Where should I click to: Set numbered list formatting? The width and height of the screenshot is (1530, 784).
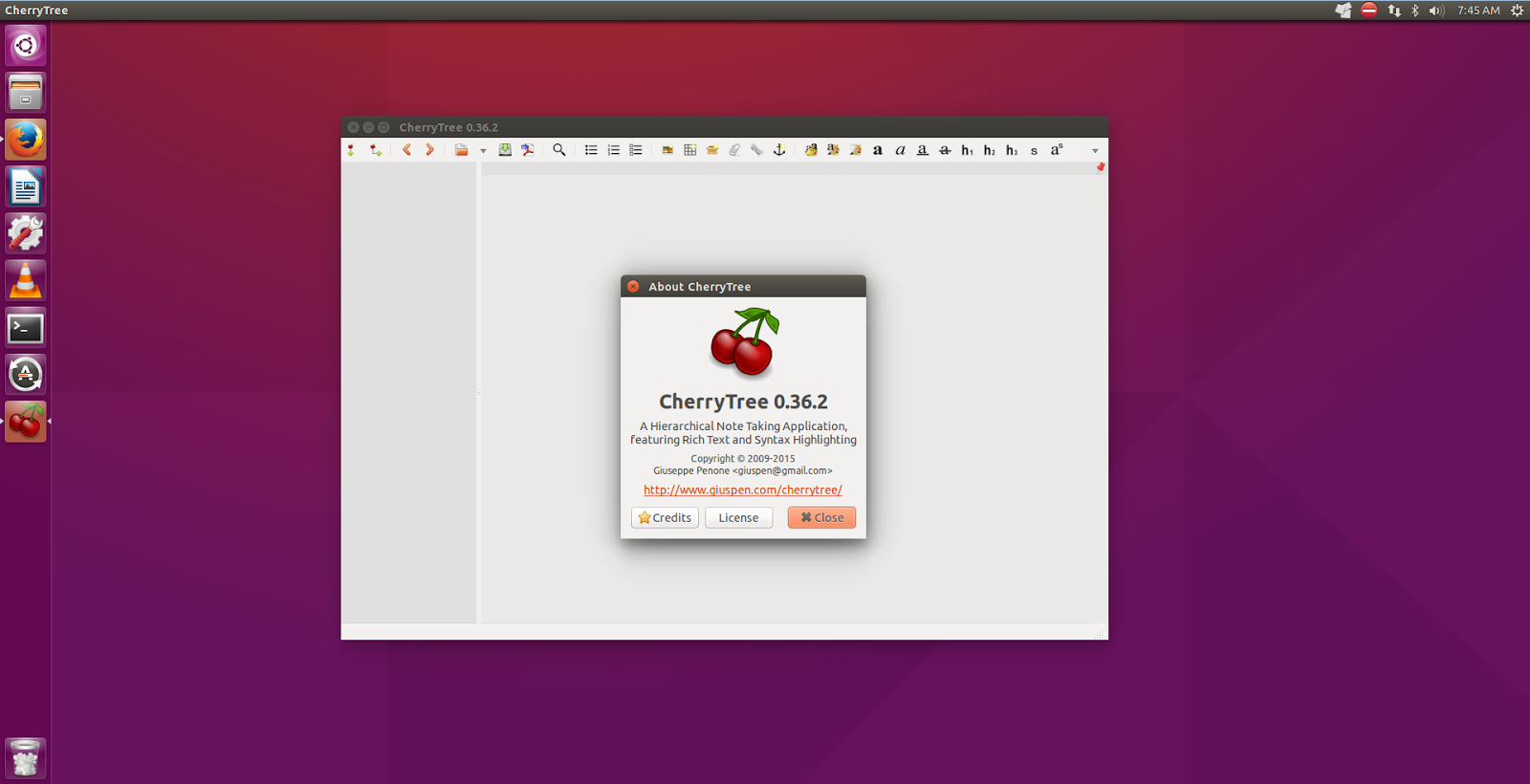(x=613, y=150)
